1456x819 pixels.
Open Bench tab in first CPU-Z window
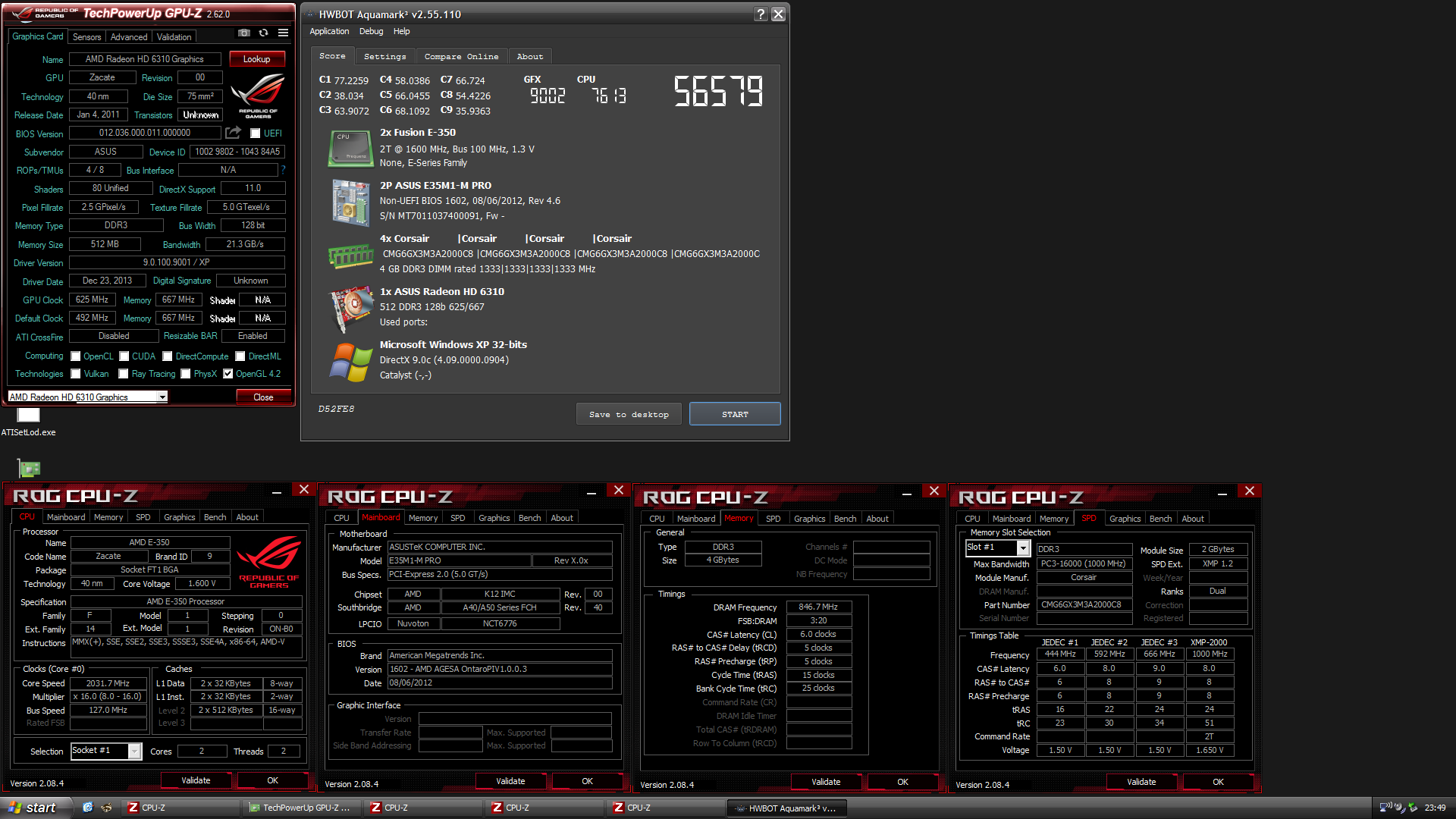click(x=215, y=517)
